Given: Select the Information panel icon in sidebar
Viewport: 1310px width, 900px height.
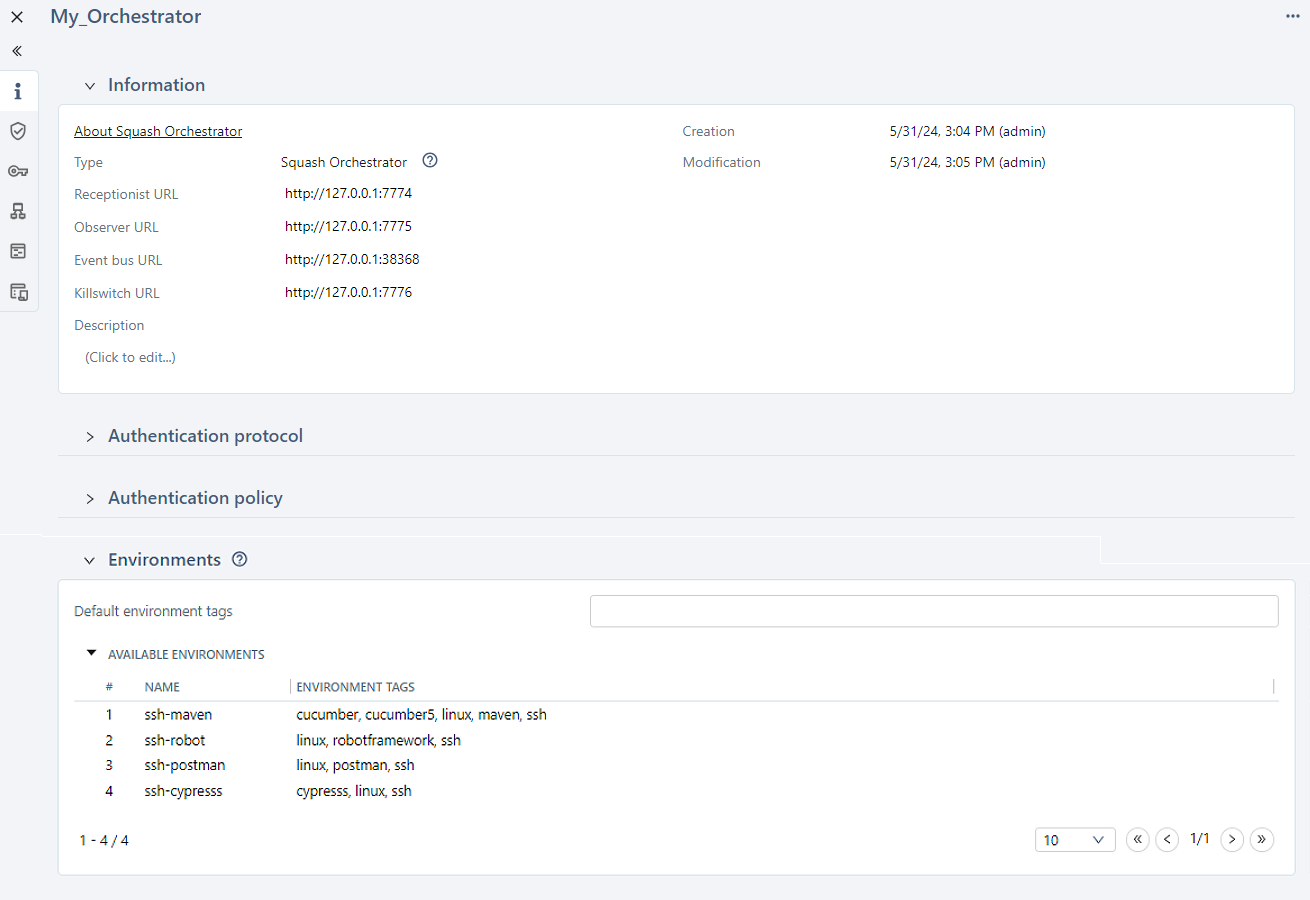Looking at the screenshot, I should (18, 90).
